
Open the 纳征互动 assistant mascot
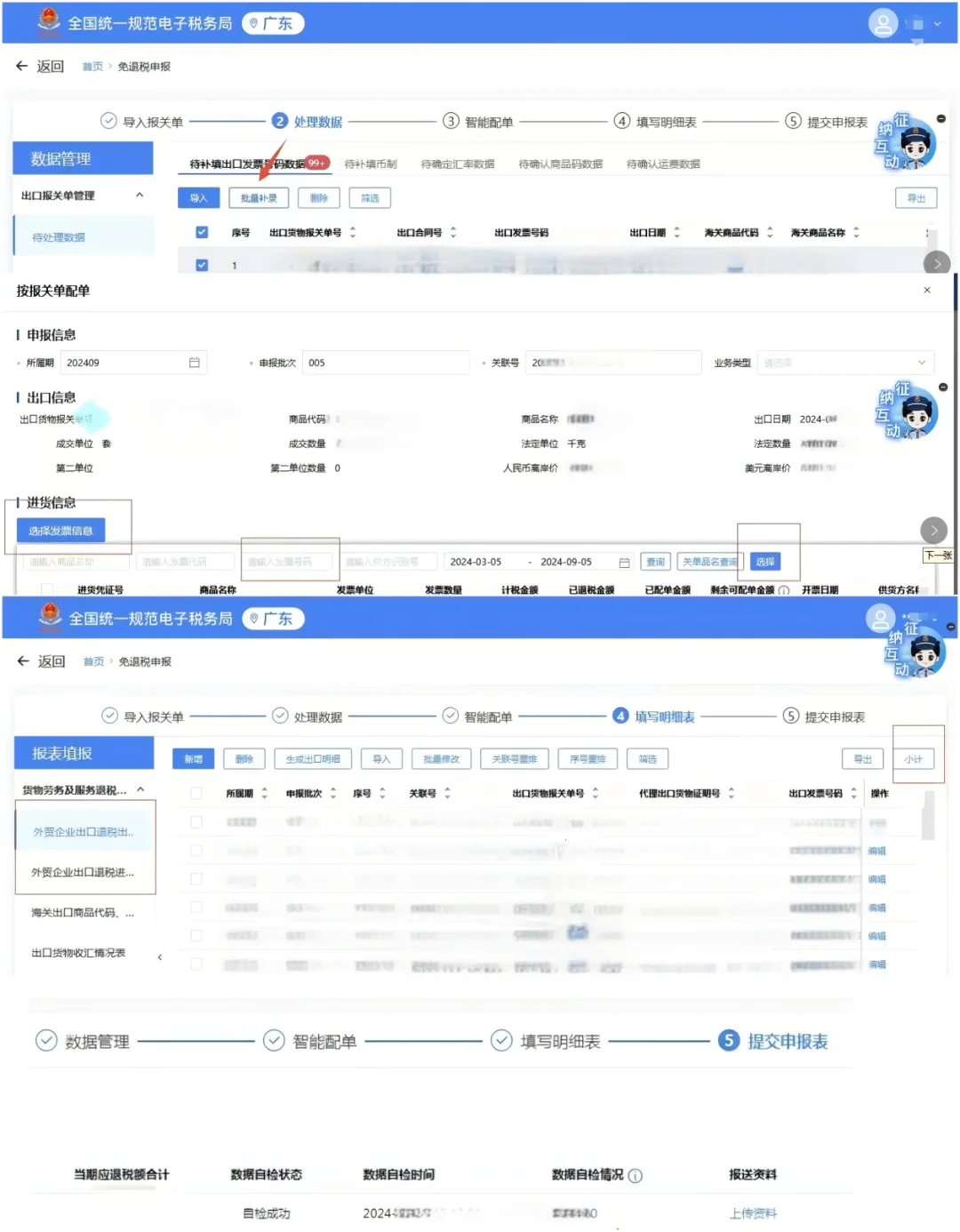pos(908,147)
